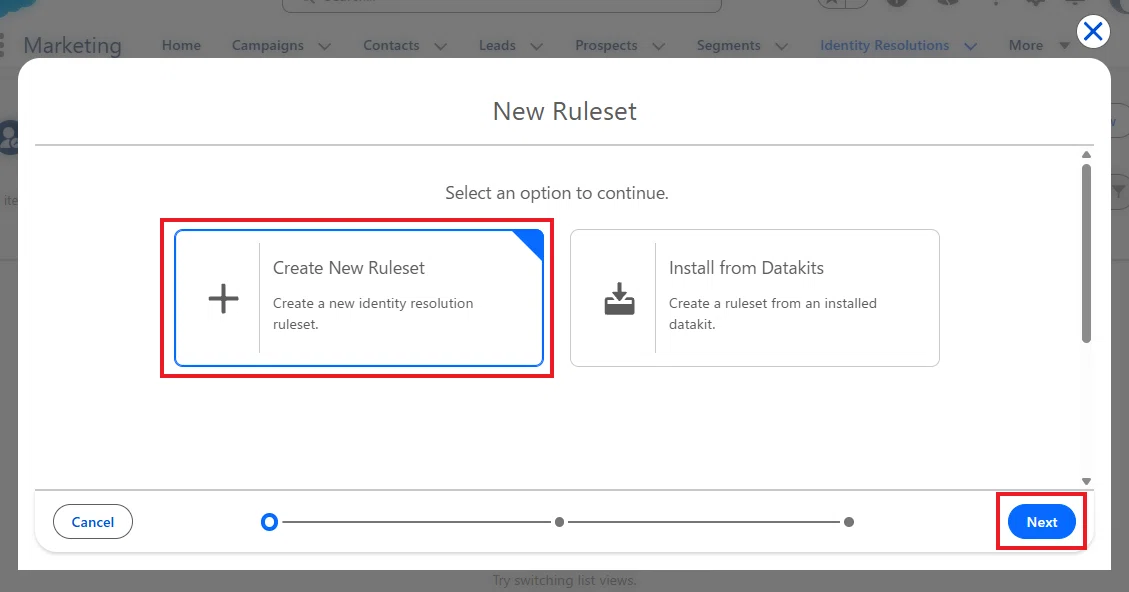Viewport: 1129px width, 592px height.
Task: Click the dialog scrollbar down arrow
Action: 1087,481
